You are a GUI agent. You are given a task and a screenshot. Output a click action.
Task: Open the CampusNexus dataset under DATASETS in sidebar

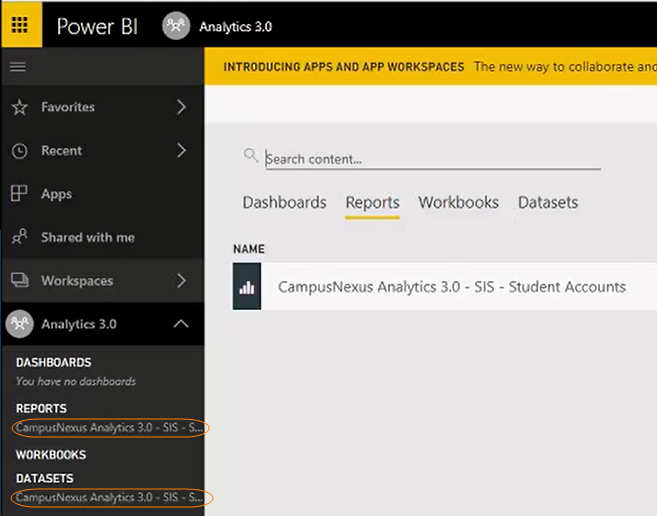click(109, 497)
